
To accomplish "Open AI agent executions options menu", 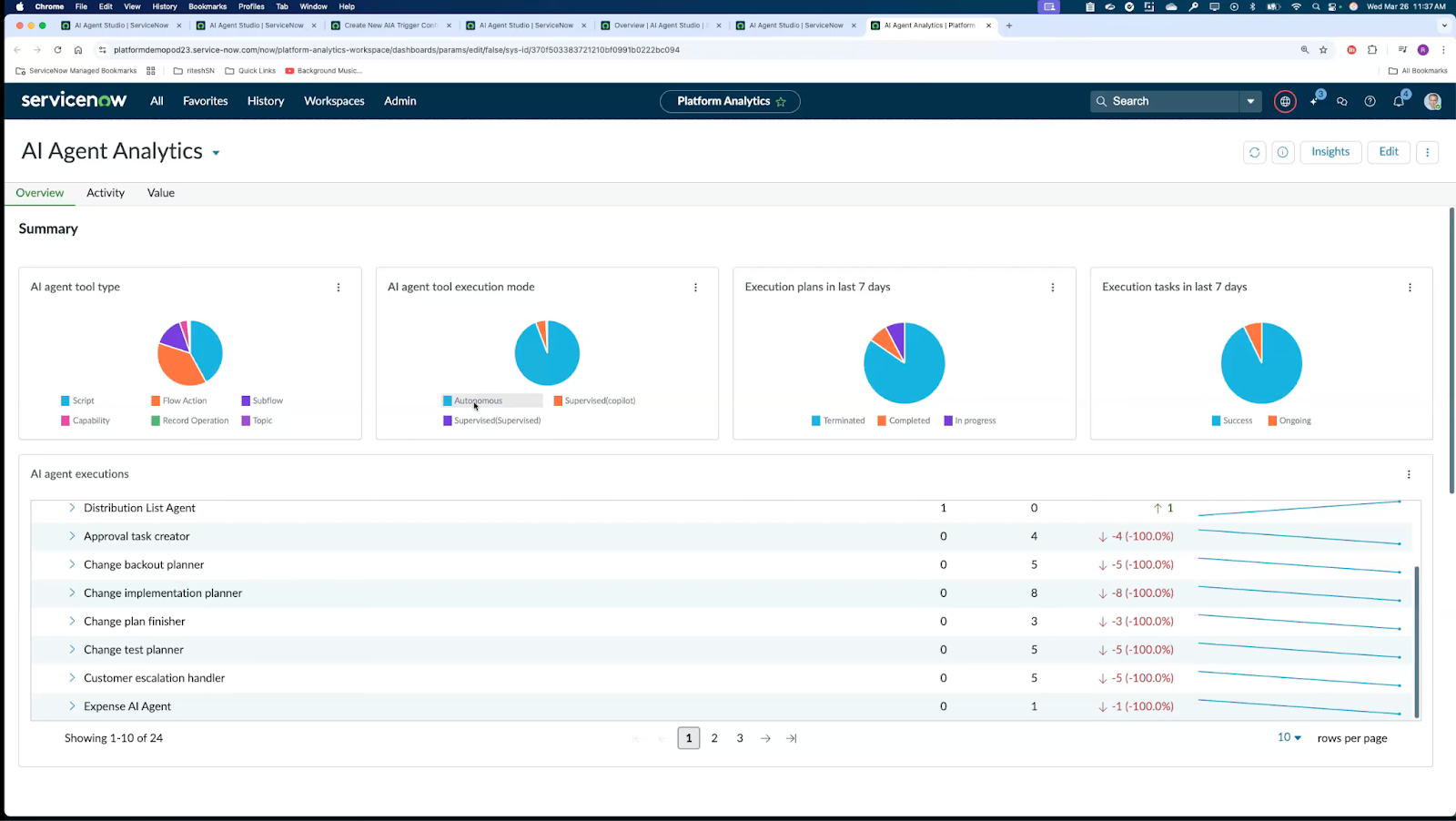I will (1409, 474).
